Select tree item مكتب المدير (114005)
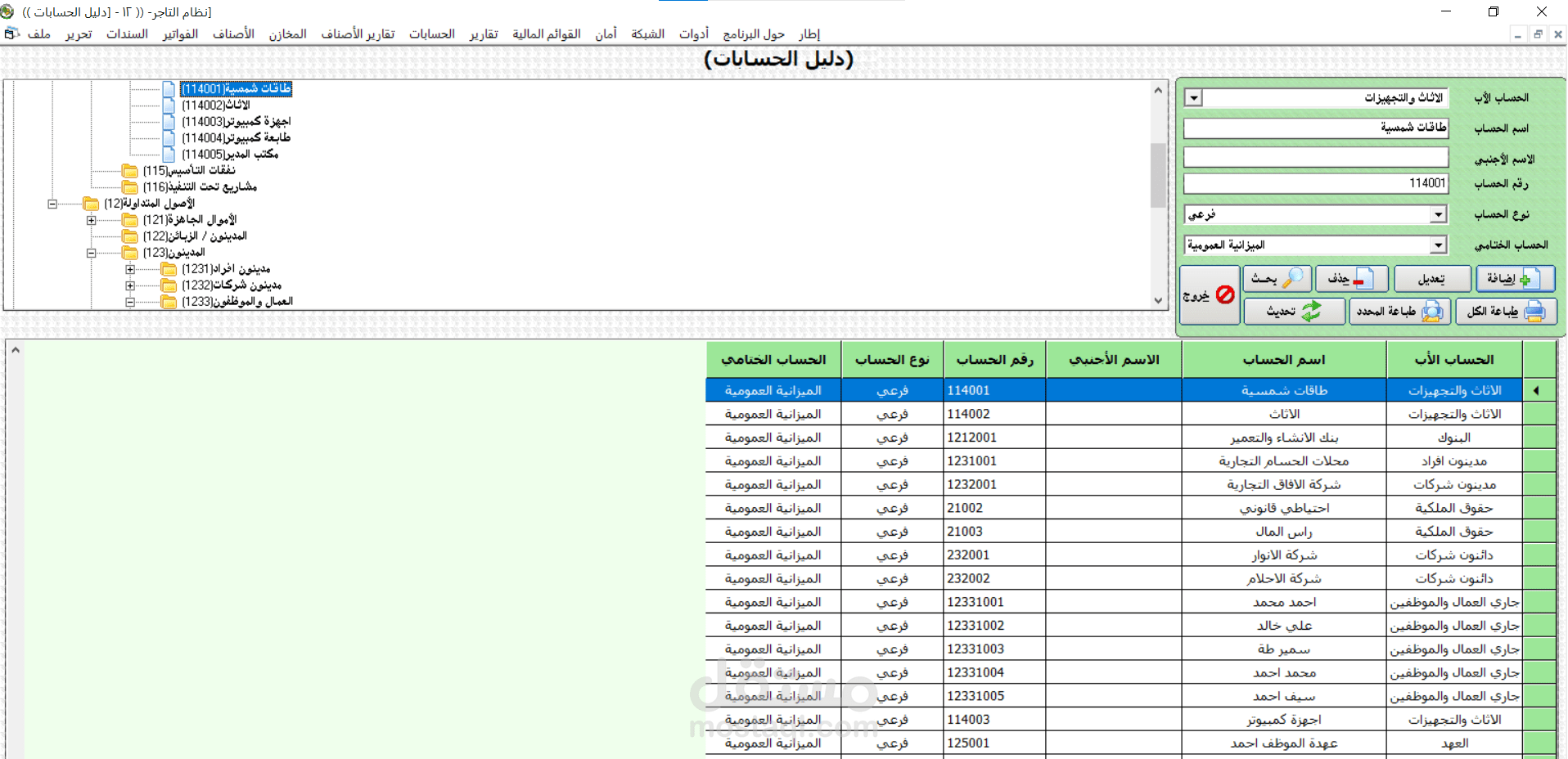 [x=229, y=155]
